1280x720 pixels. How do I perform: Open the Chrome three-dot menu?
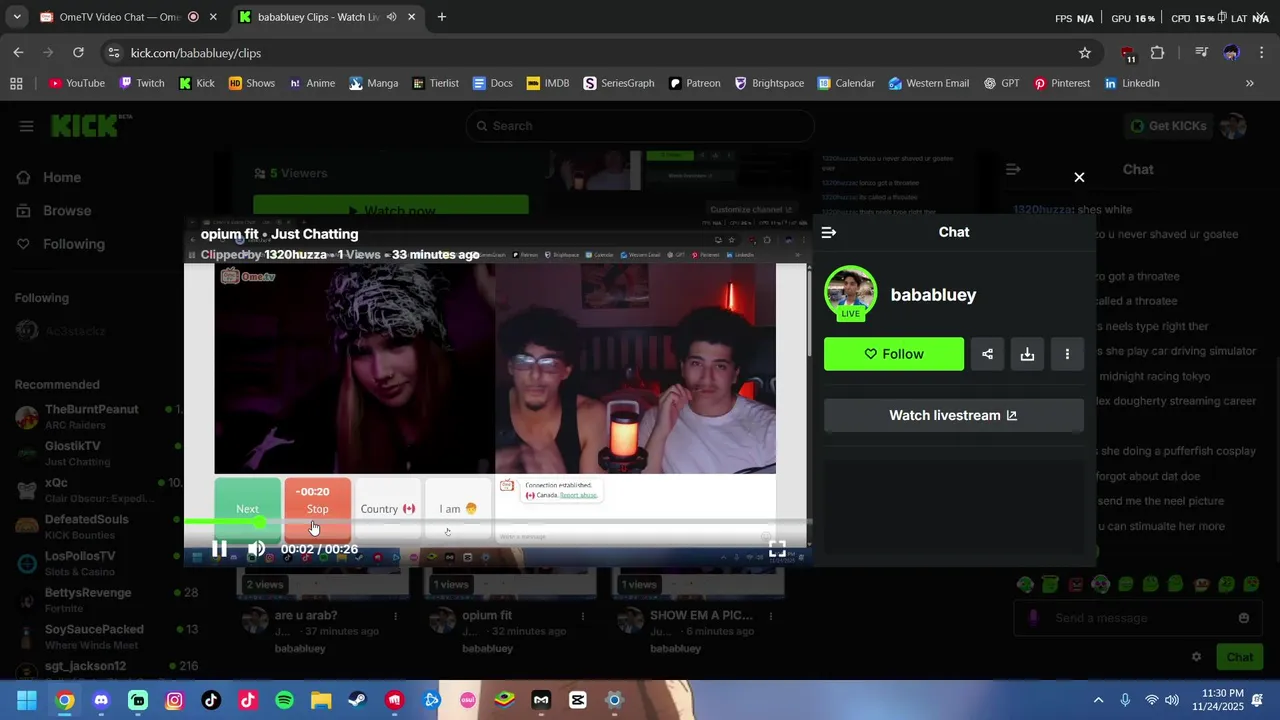coord(1262,53)
